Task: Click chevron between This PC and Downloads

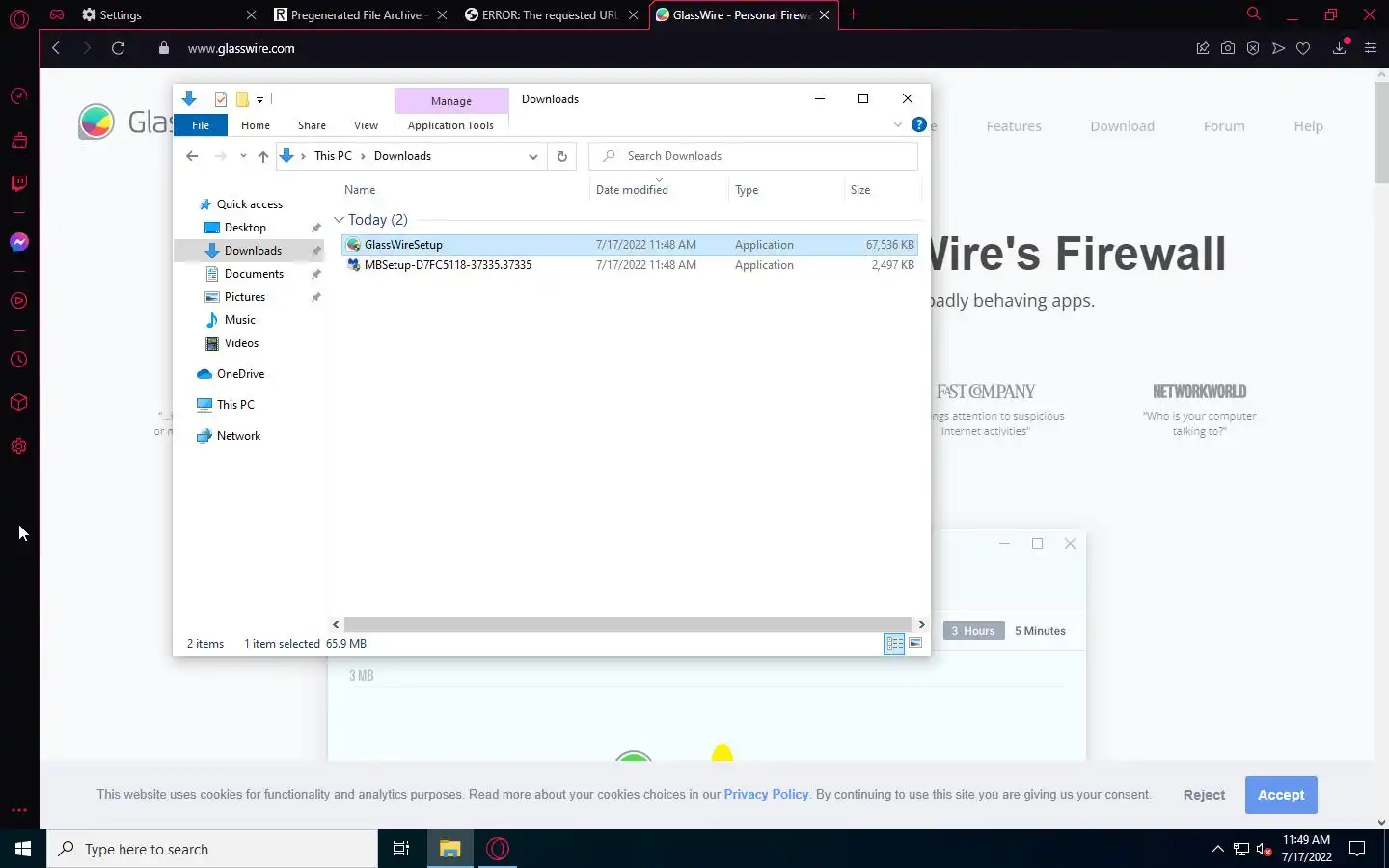Action: coord(363,156)
